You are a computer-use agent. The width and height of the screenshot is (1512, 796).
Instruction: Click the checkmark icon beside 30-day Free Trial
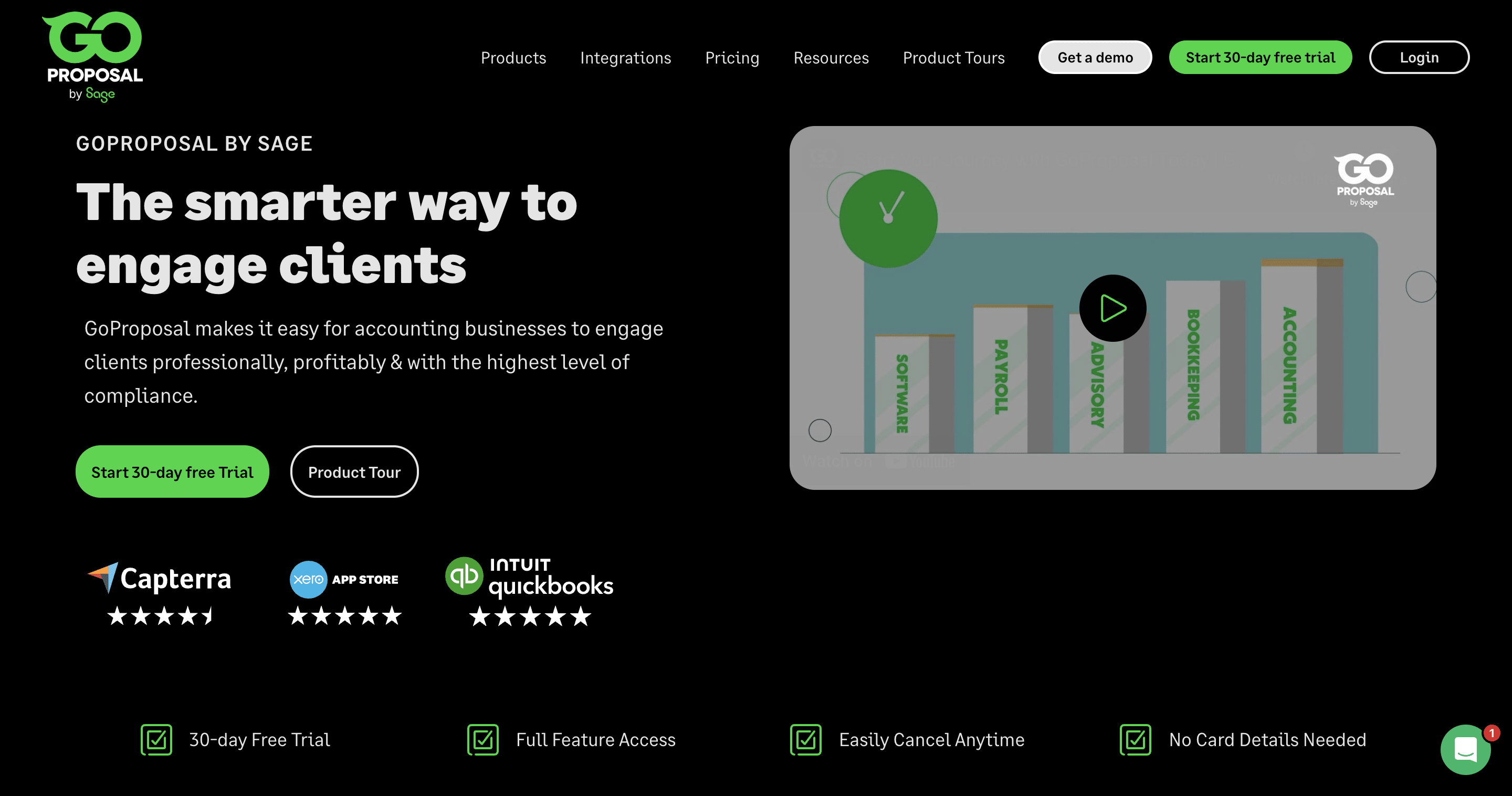156,740
